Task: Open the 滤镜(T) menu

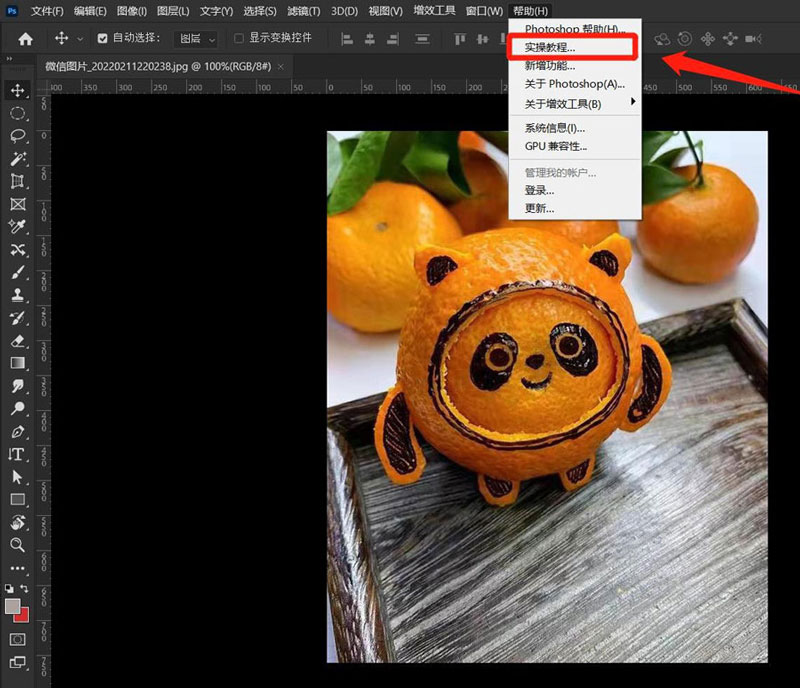Action: pyautogui.click(x=304, y=11)
